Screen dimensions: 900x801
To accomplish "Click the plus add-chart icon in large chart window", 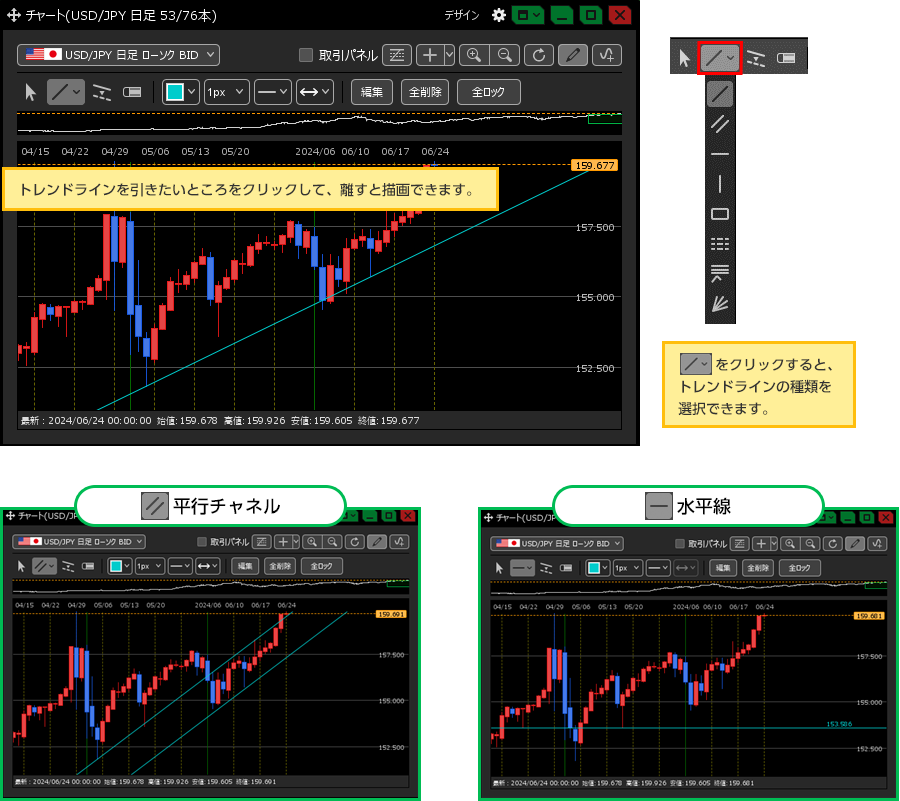I will [x=429, y=55].
